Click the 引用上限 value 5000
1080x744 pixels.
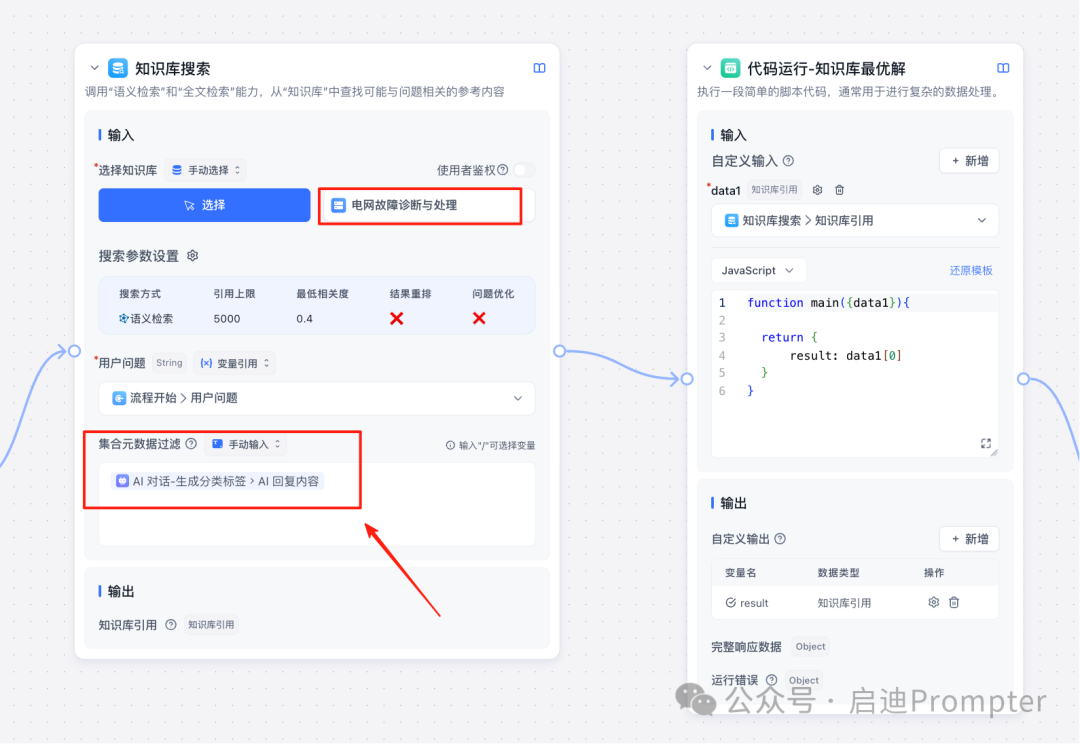click(227, 318)
